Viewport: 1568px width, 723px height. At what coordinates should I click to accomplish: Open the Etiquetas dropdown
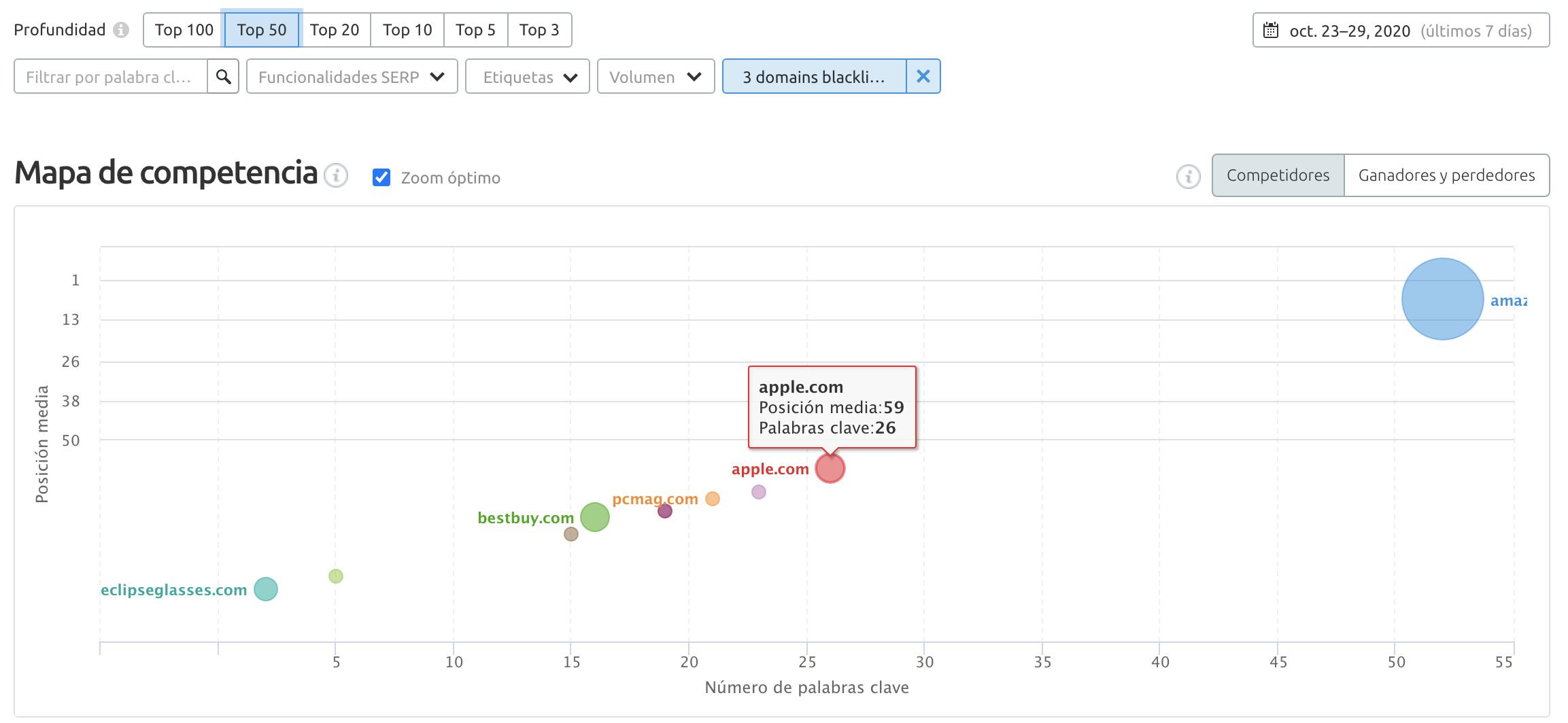[527, 77]
